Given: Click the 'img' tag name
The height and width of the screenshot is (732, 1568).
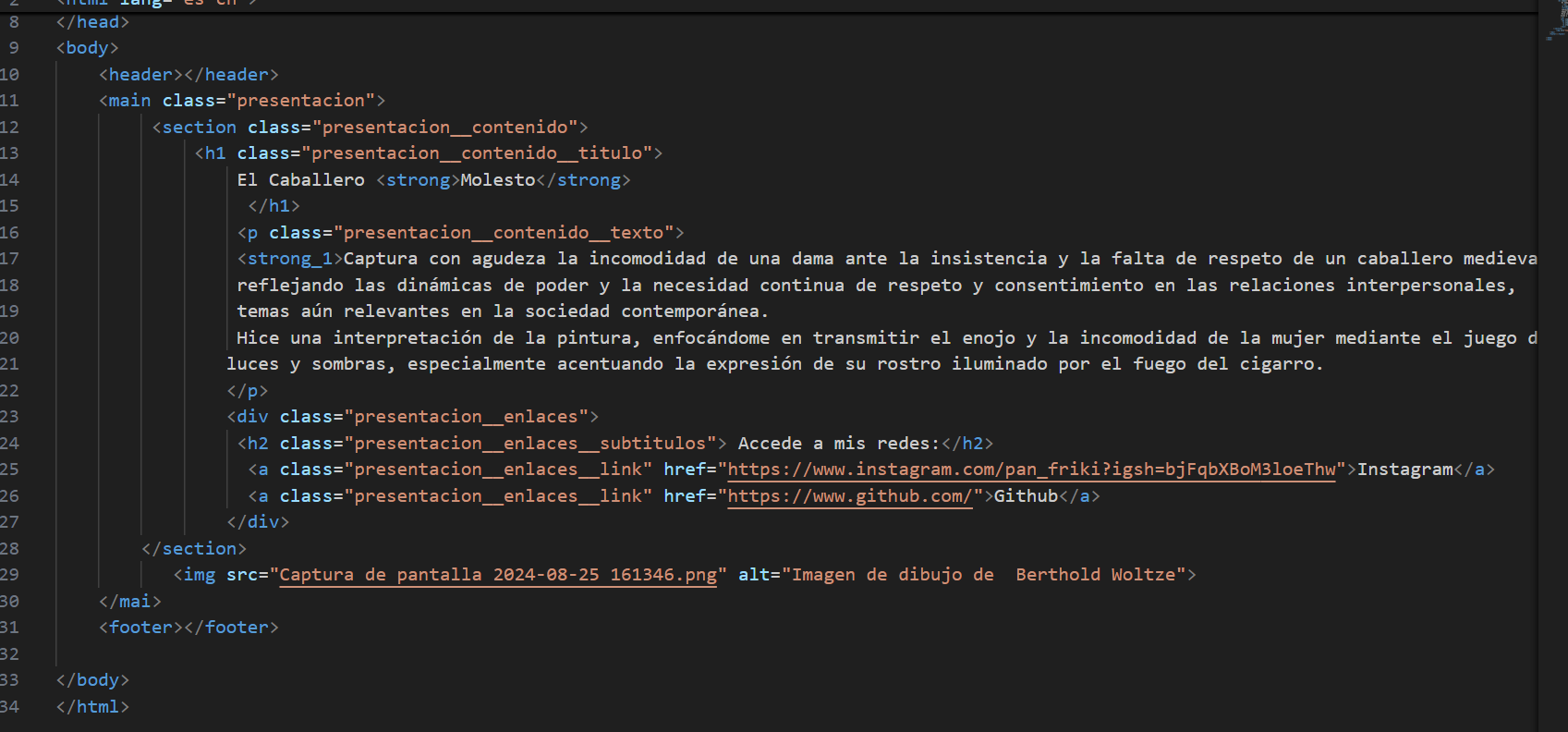Looking at the screenshot, I should point(200,575).
